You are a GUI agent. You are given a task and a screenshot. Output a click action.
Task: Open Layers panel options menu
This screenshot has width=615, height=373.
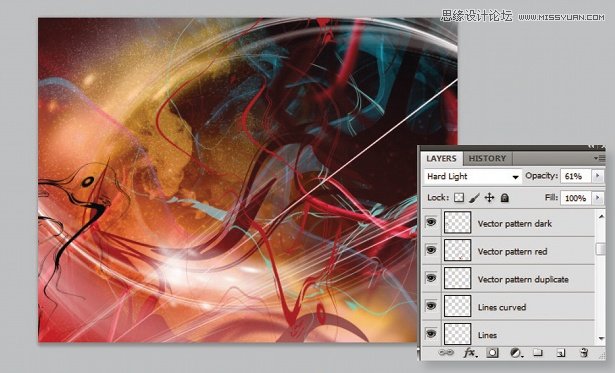(x=600, y=158)
